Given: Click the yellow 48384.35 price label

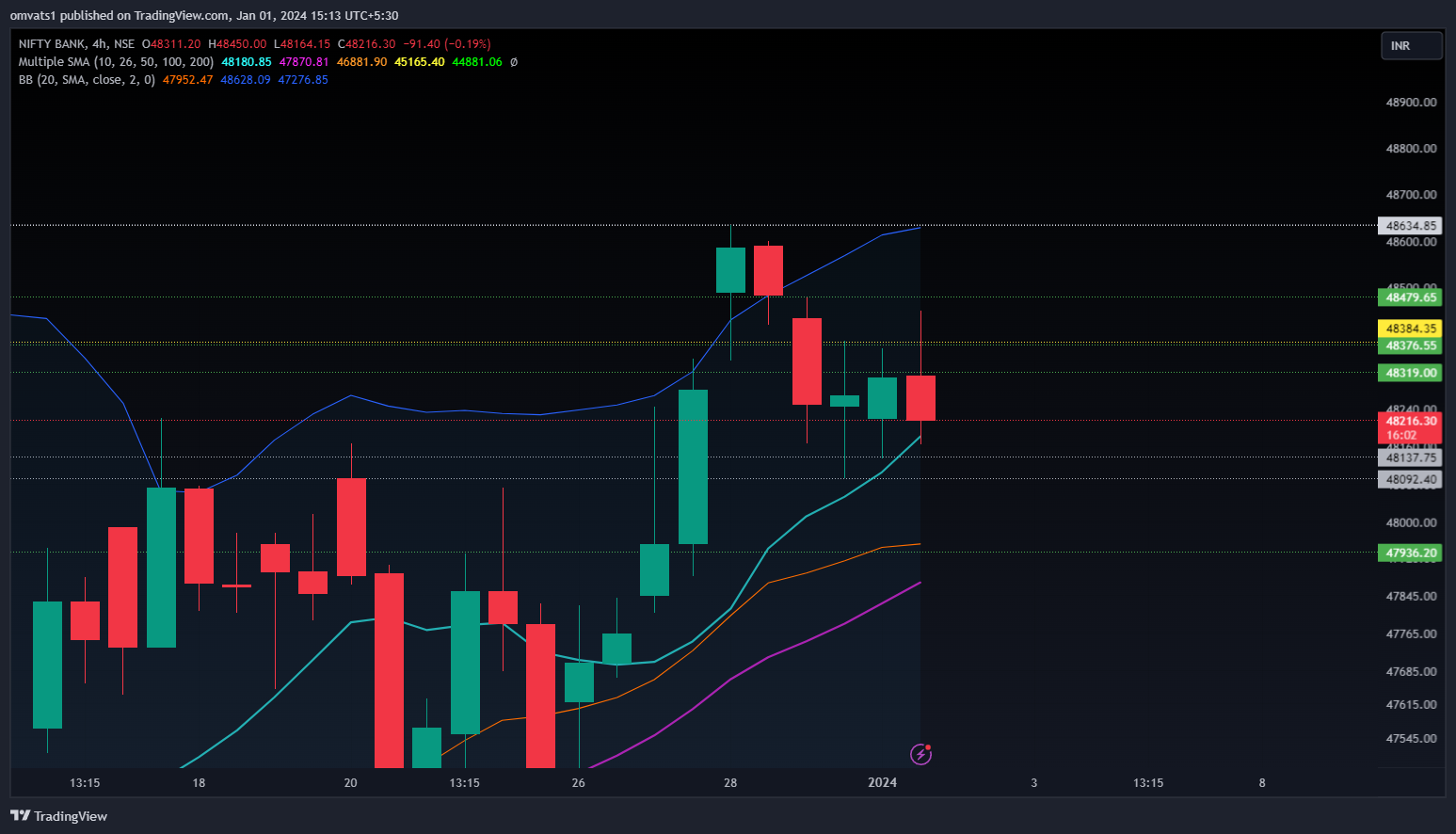Looking at the screenshot, I should point(1411,329).
